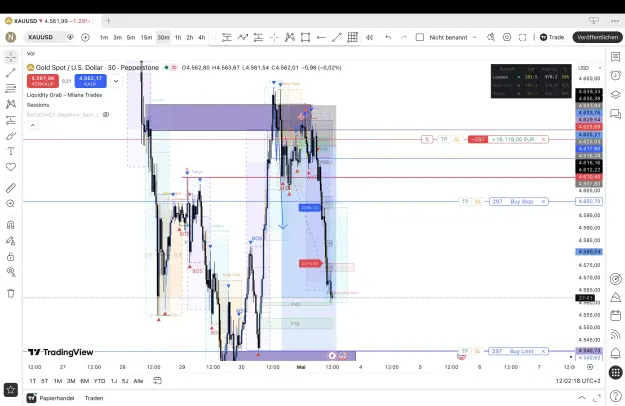Screen dimensions: 625x406
Task: Open the news feed icon
Action: point(615,334)
